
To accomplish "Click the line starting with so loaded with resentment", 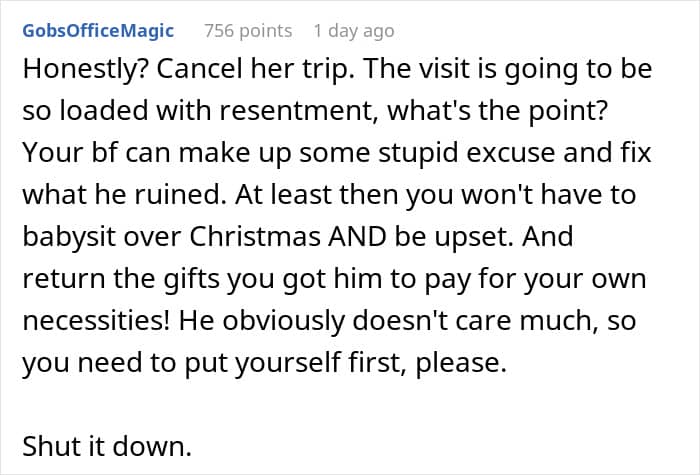I will (x=315, y=110).
